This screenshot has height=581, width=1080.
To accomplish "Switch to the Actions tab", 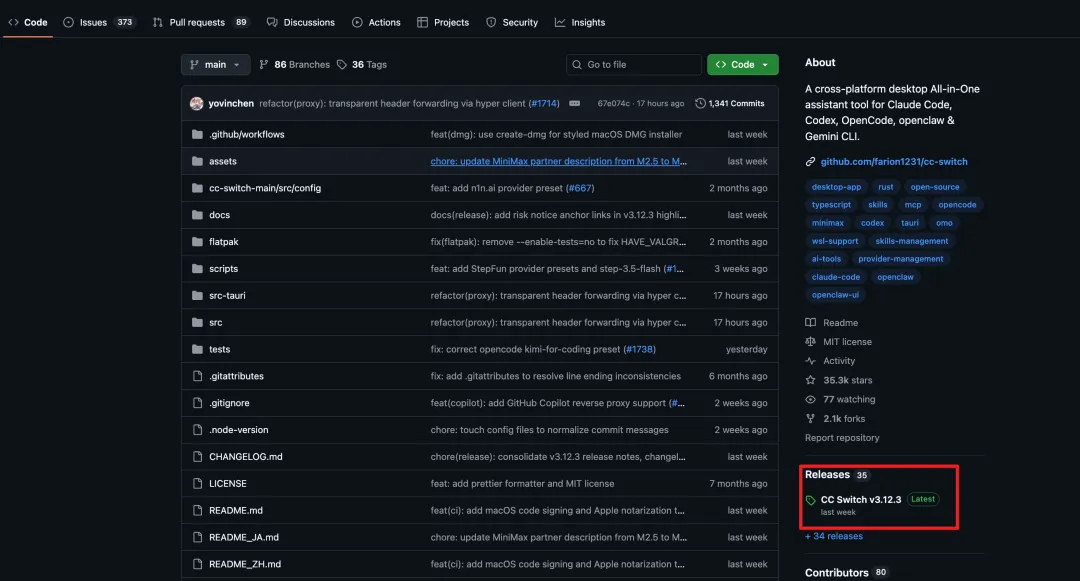I will point(376,22).
